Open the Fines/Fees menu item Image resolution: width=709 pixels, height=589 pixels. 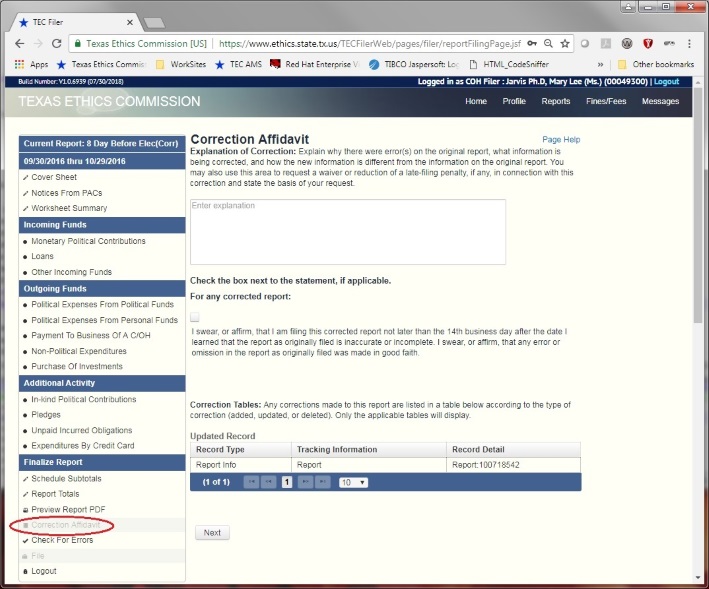tap(605, 101)
